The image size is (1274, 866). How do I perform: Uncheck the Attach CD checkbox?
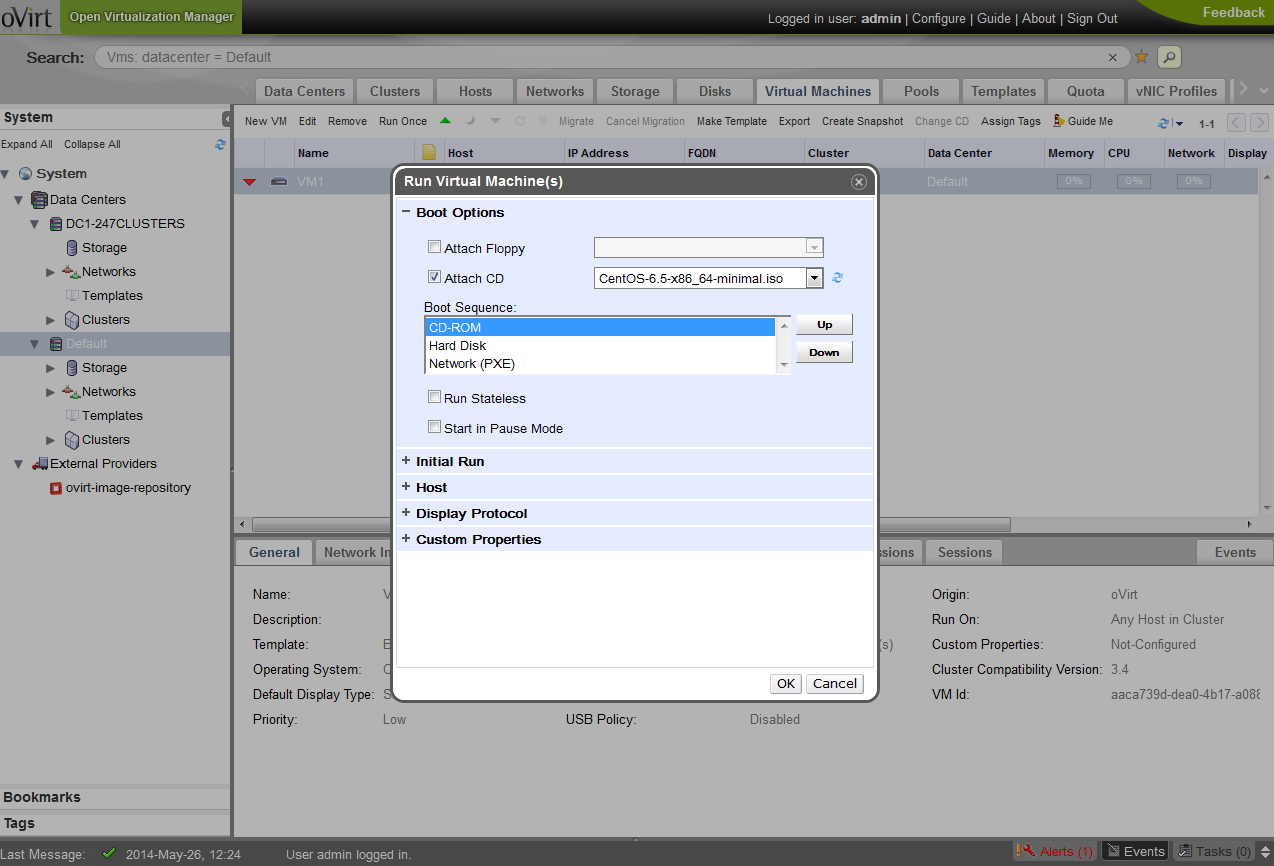(434, 278)
